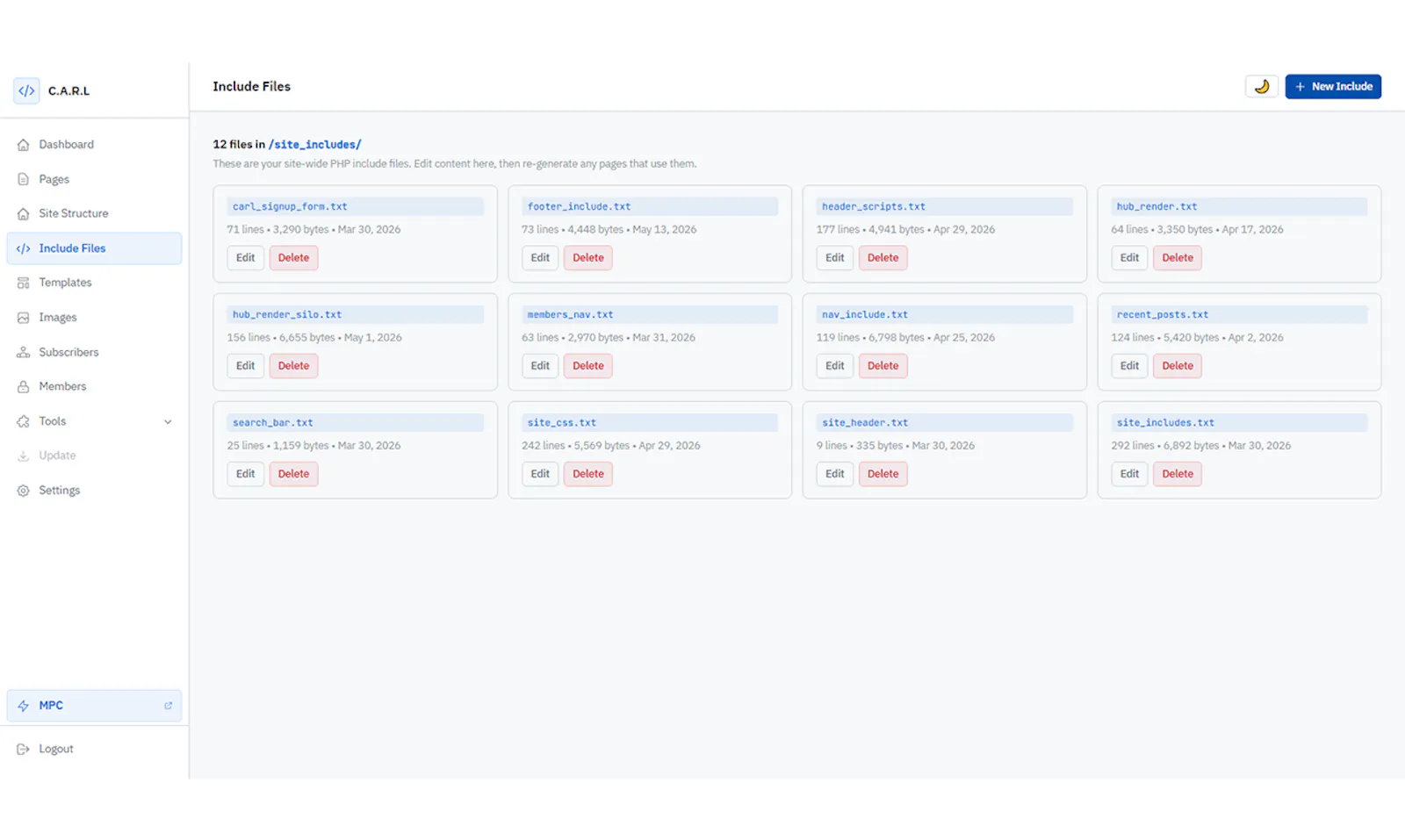Open the Images section
Image resolution: width=1405 pixels, height=840 pixels.
94,318
